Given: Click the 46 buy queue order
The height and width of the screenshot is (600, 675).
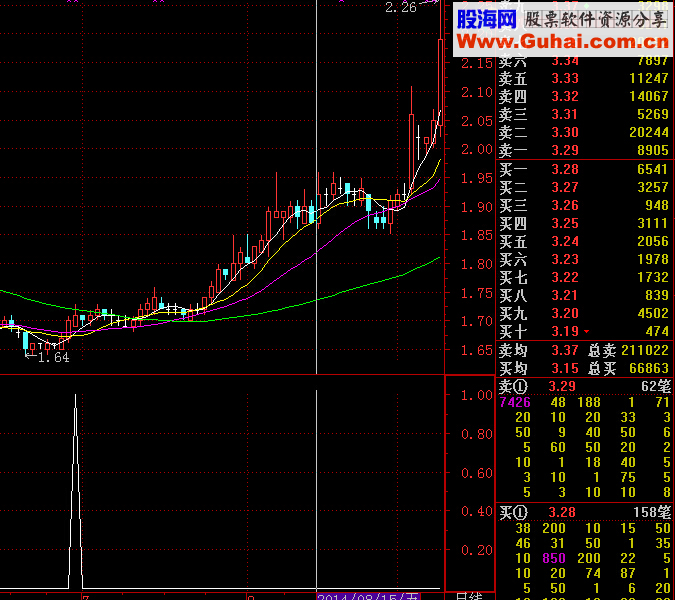Looking at the screenshot, I should tap(523, 544).
